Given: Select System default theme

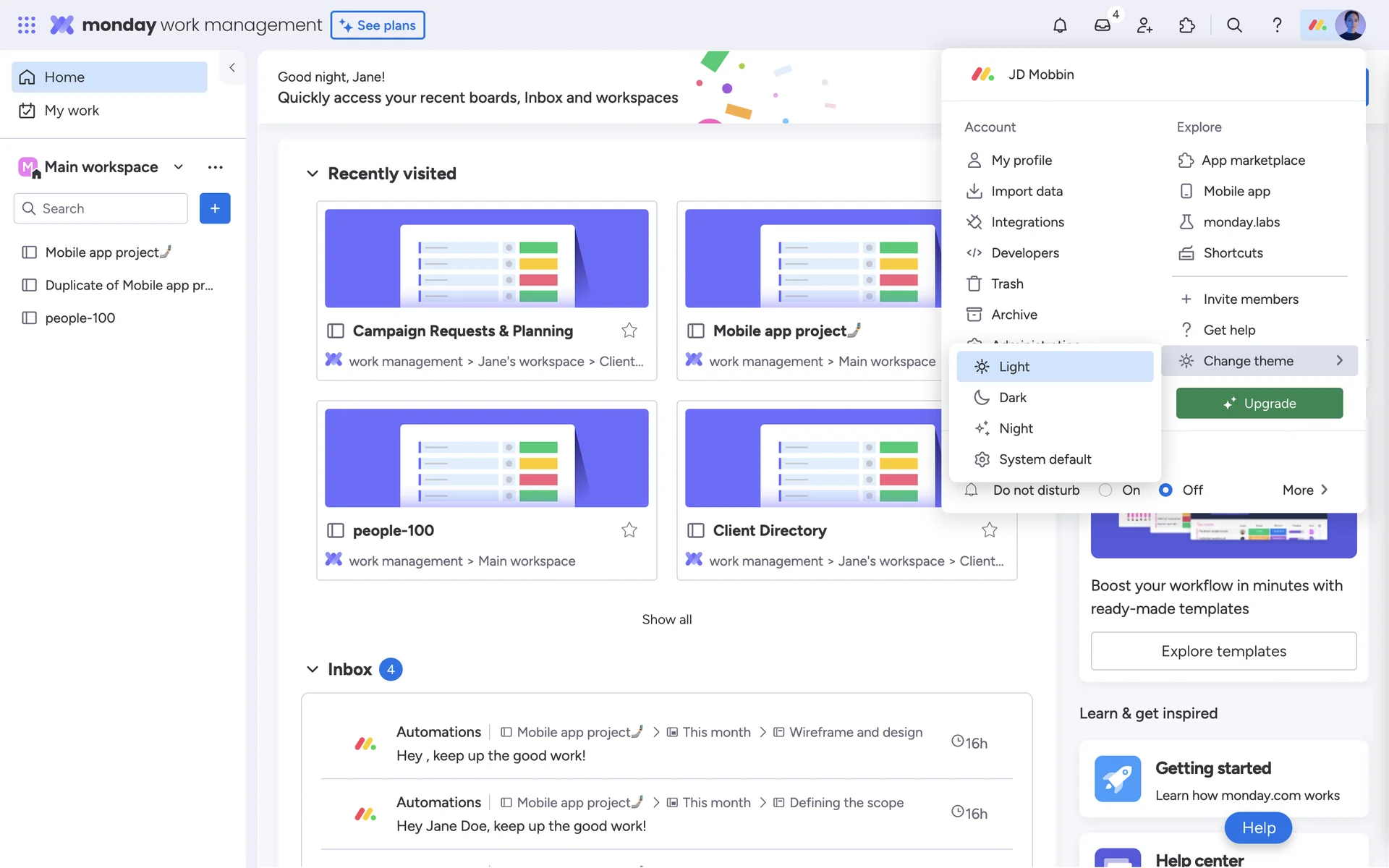Looking at the screenshot, I should (x=1045, y=459).
